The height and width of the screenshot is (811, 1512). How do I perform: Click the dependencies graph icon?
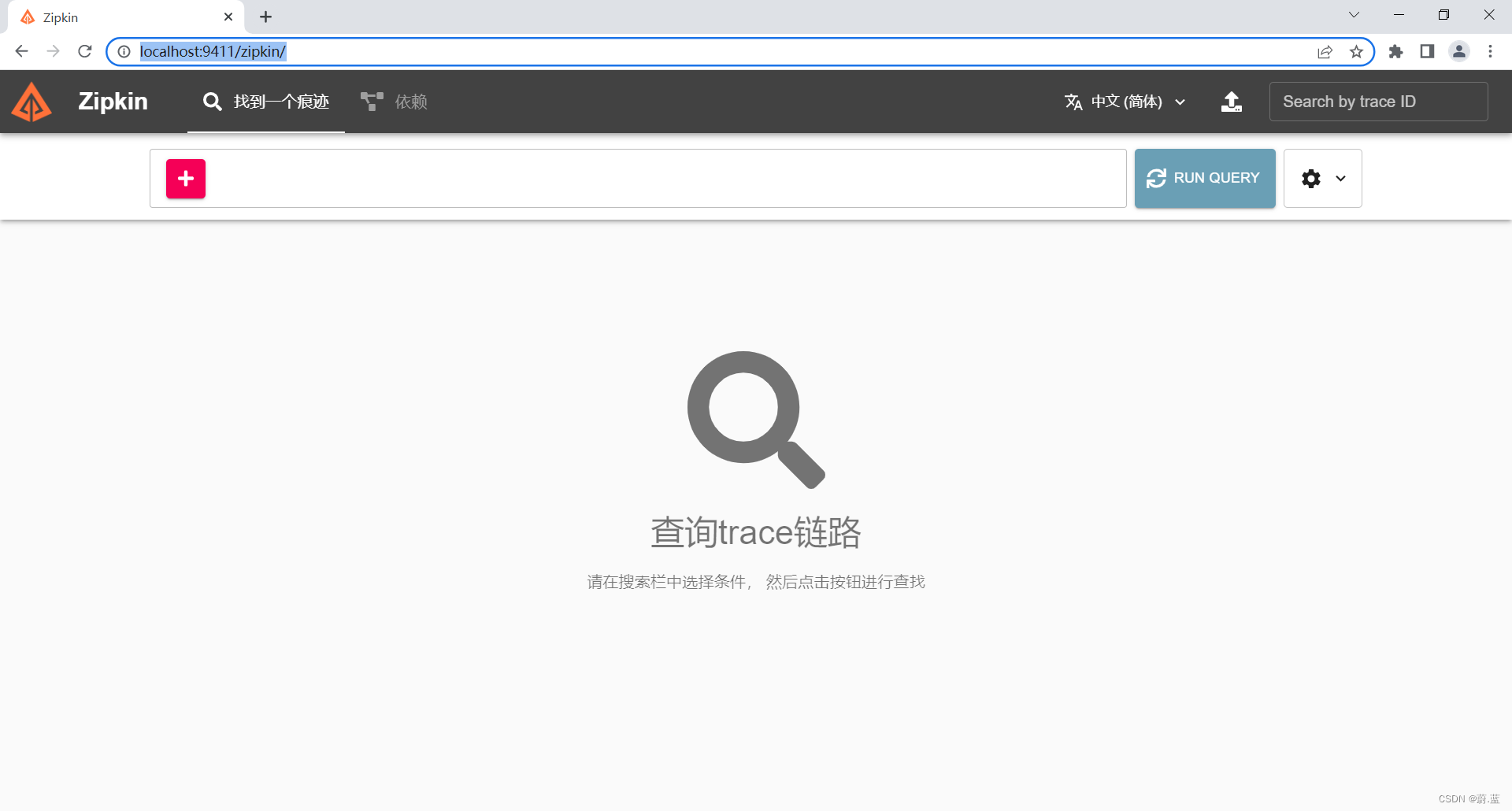pos(370,100)
